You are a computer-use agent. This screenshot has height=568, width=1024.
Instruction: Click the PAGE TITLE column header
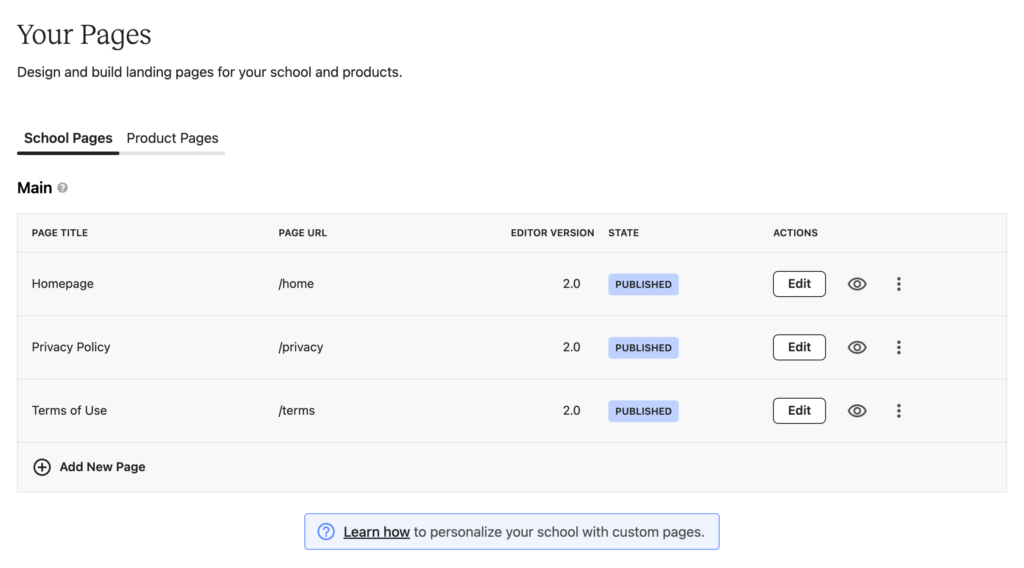coord(59,233)
